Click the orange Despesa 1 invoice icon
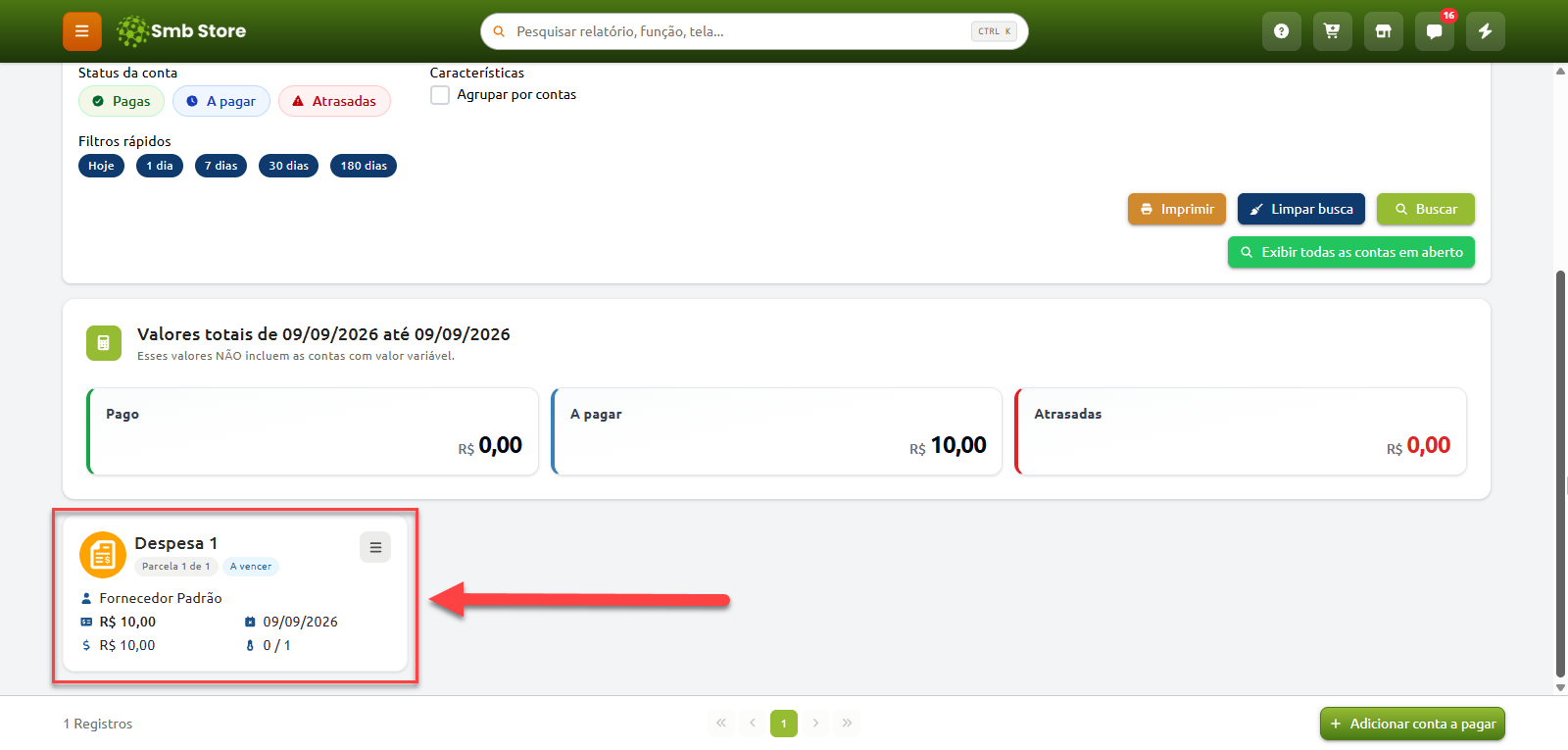This screenshot has width=1568, height=750. 103,555
